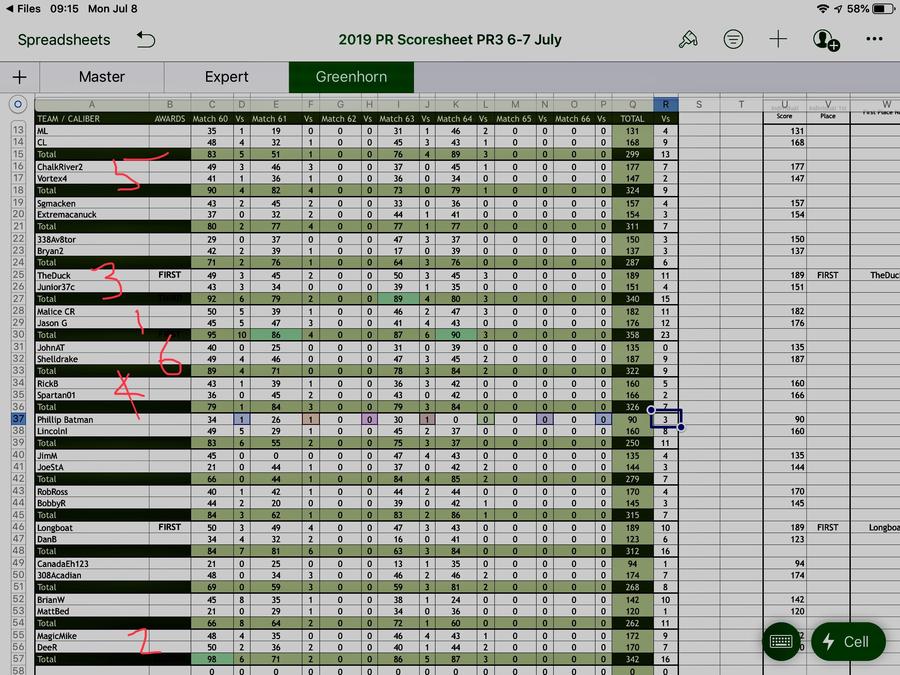Add a new sheet with the plus button
This screenshot has width=900, height=675.
[19, 77]
